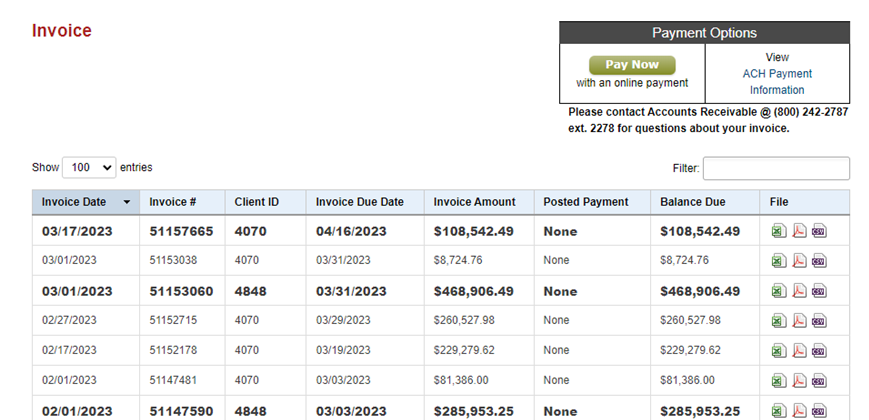The height and width of the screenshot is (420, 869).
Task: Sort by Posted Payment column header
Action: (586, 202)
